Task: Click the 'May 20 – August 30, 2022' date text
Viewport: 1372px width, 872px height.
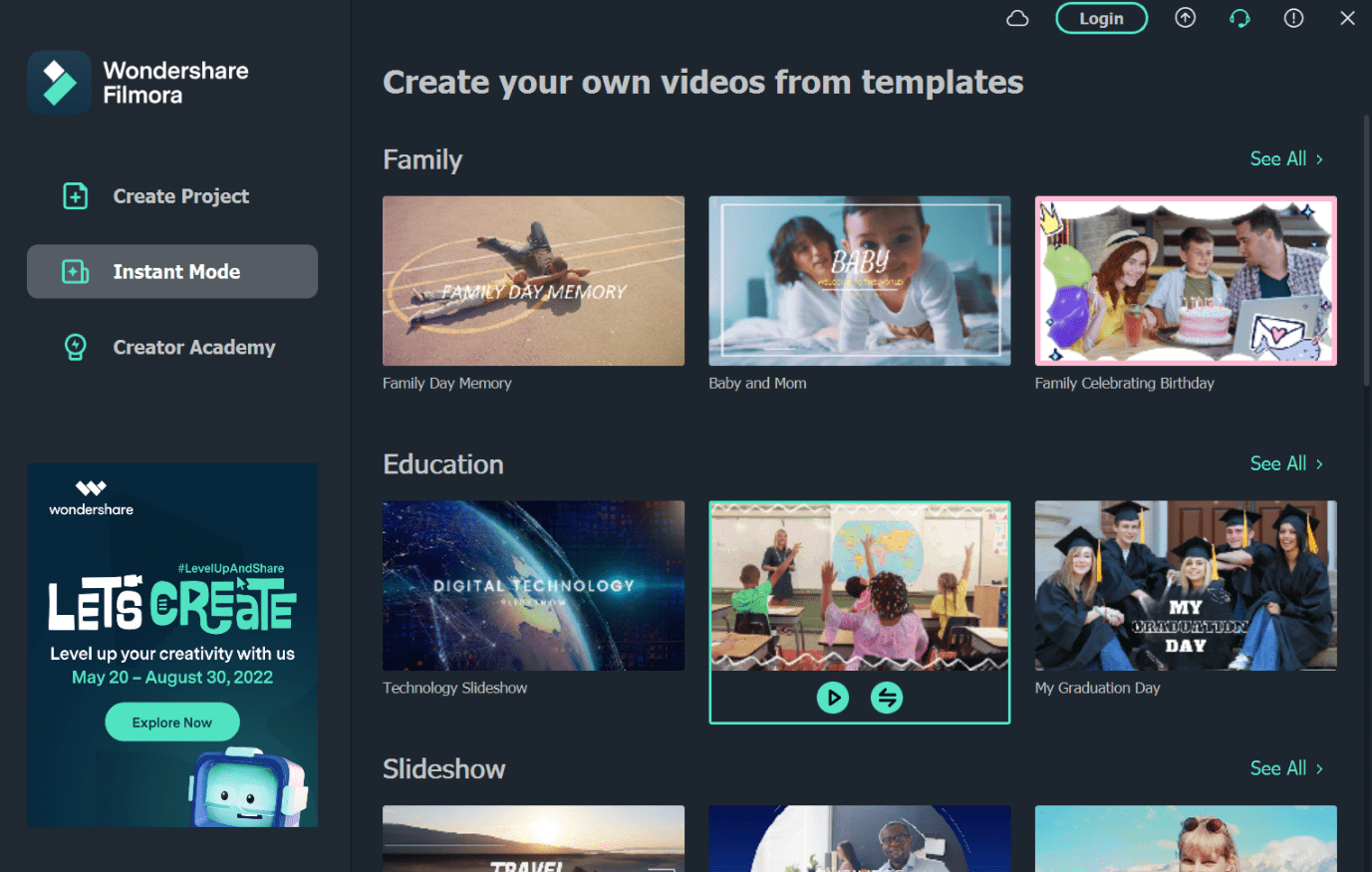Action: tap(172, 678)
